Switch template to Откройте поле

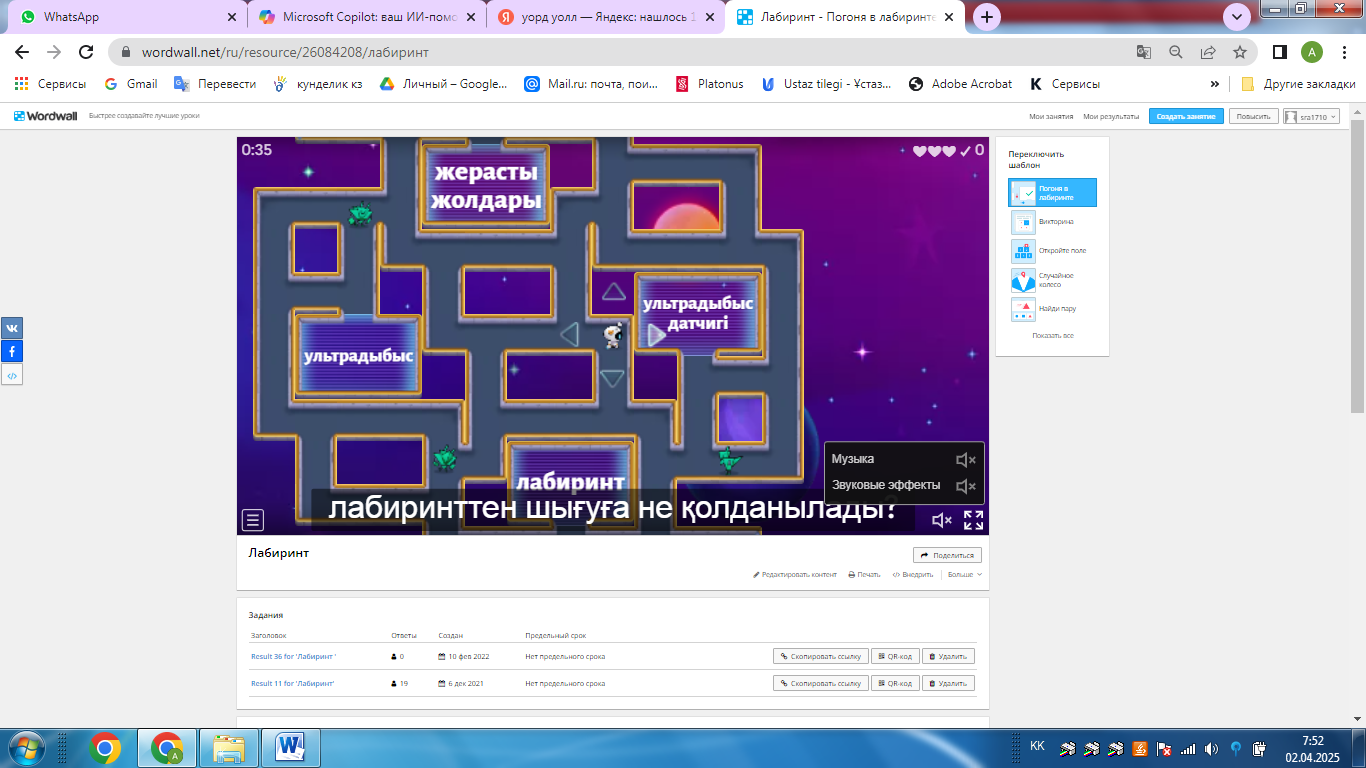(x=1052, y=251)
